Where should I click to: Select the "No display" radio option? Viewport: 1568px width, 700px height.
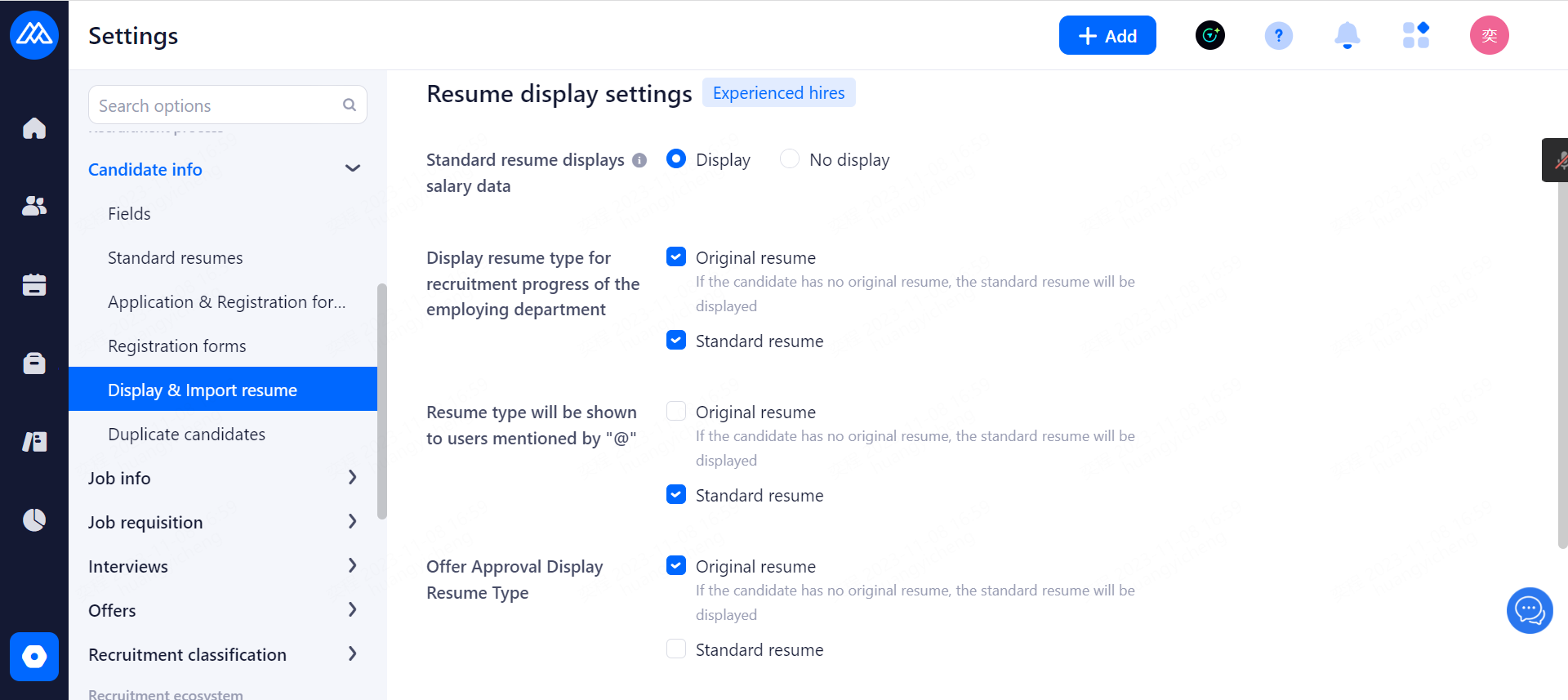pyautogui.click(x=790, y=159)
